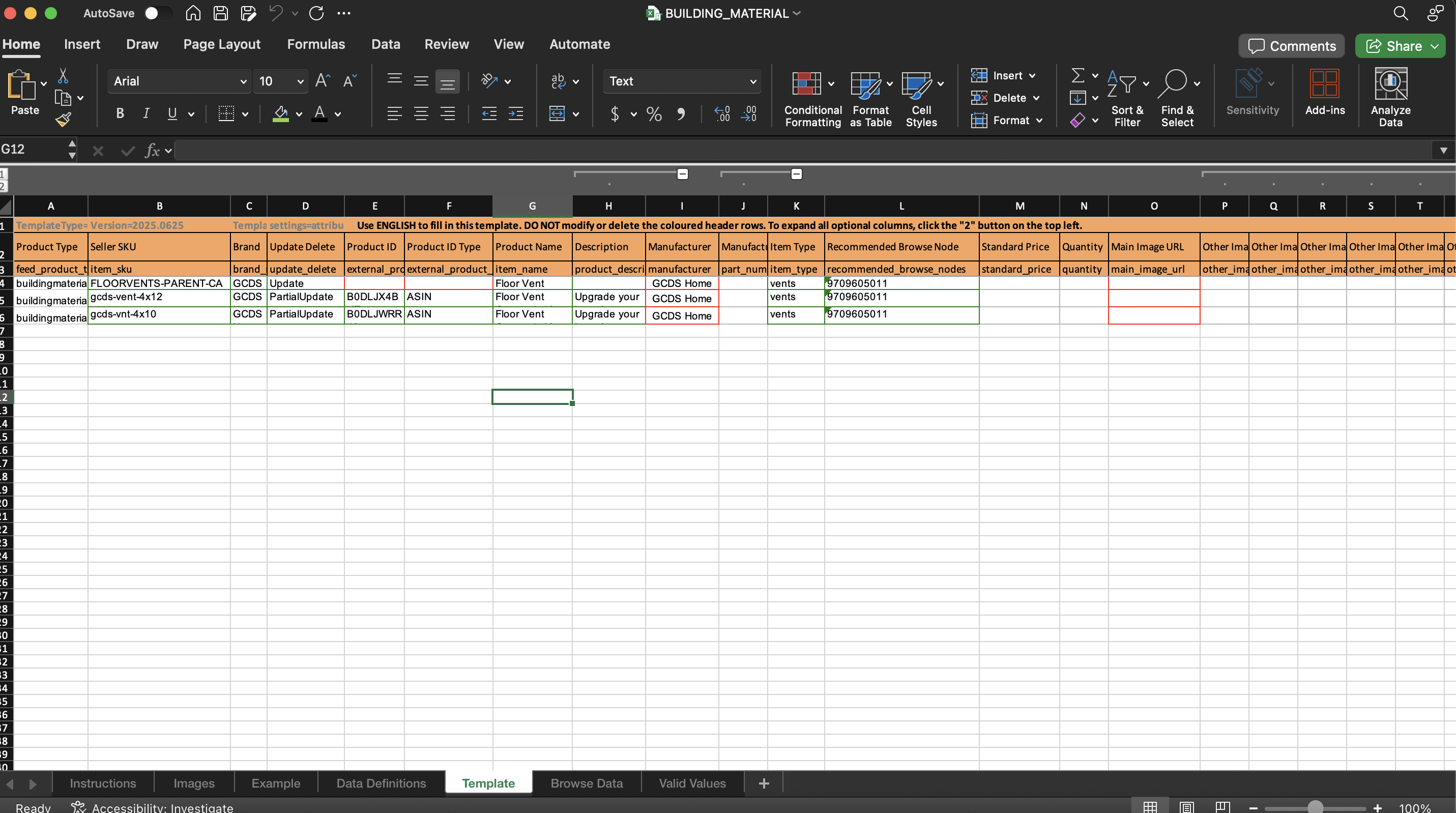Toggle Align Right alignment
This screenshot has height=813, width=1456.
447,113
